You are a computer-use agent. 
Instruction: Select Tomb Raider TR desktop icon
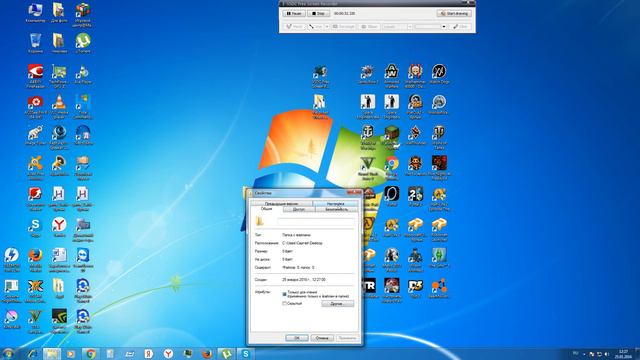(x=369, y=288)
